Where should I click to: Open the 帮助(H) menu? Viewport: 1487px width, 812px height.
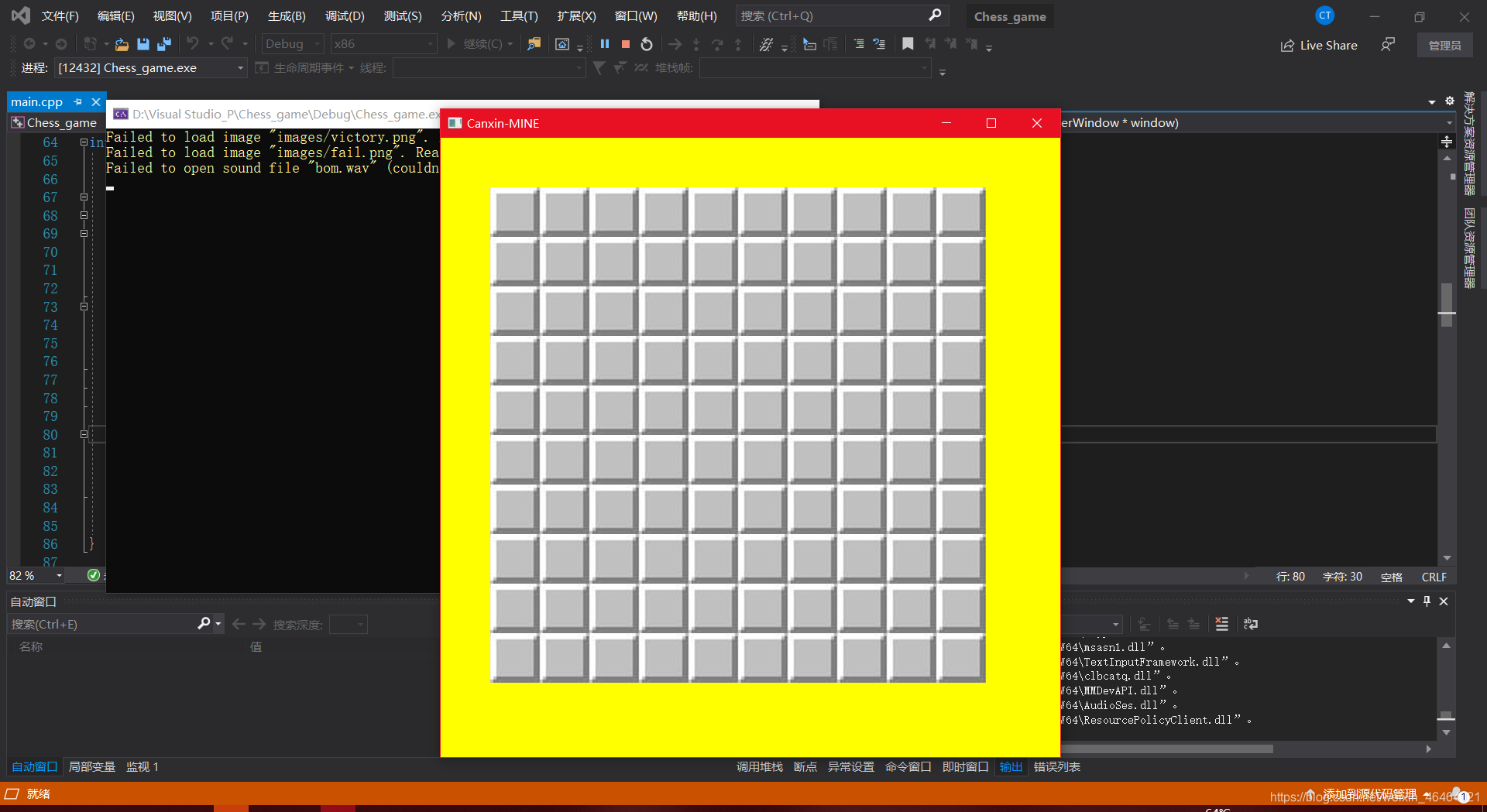coord(696,16)
